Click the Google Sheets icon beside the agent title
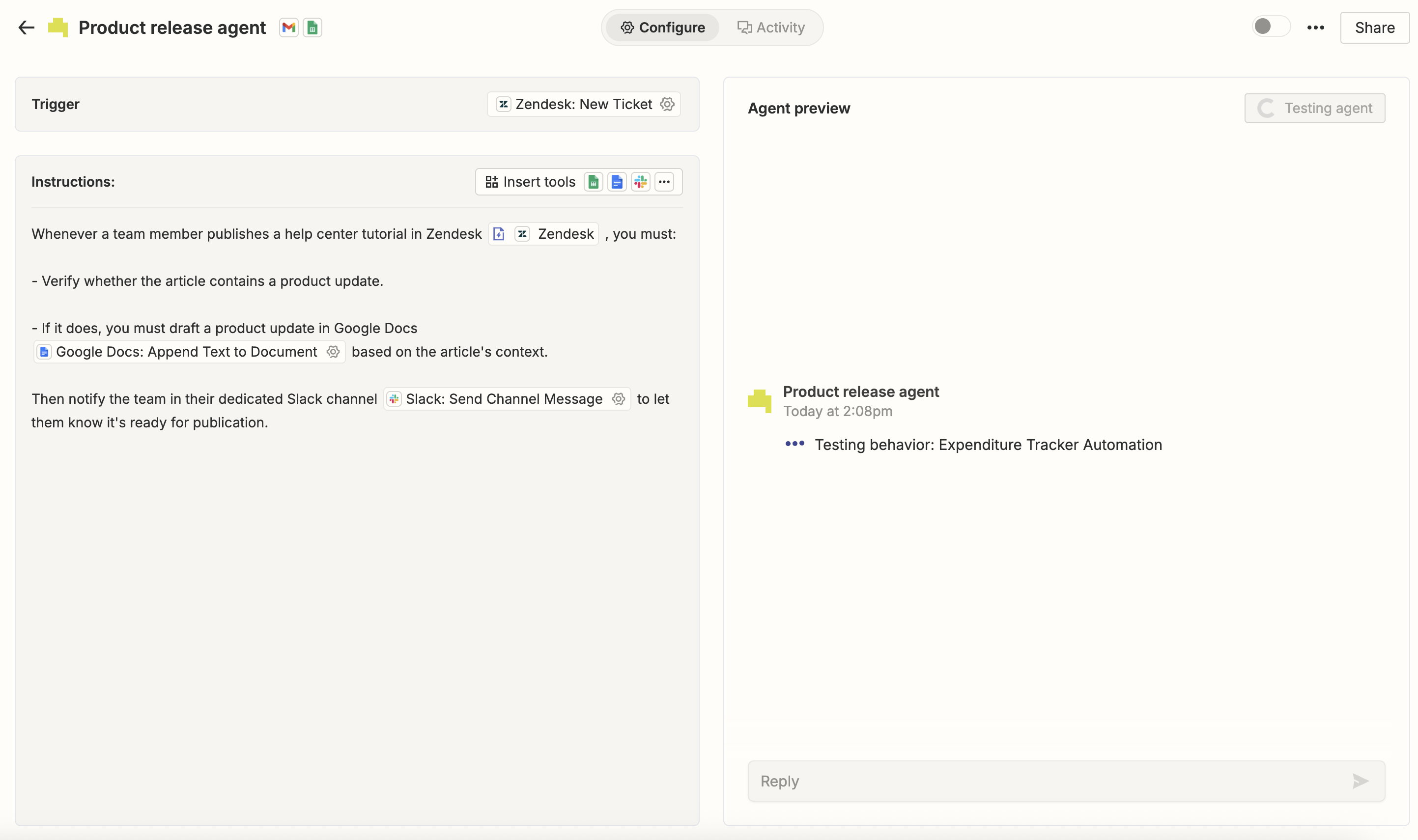The image size is (1418, 840). (312, 27)
